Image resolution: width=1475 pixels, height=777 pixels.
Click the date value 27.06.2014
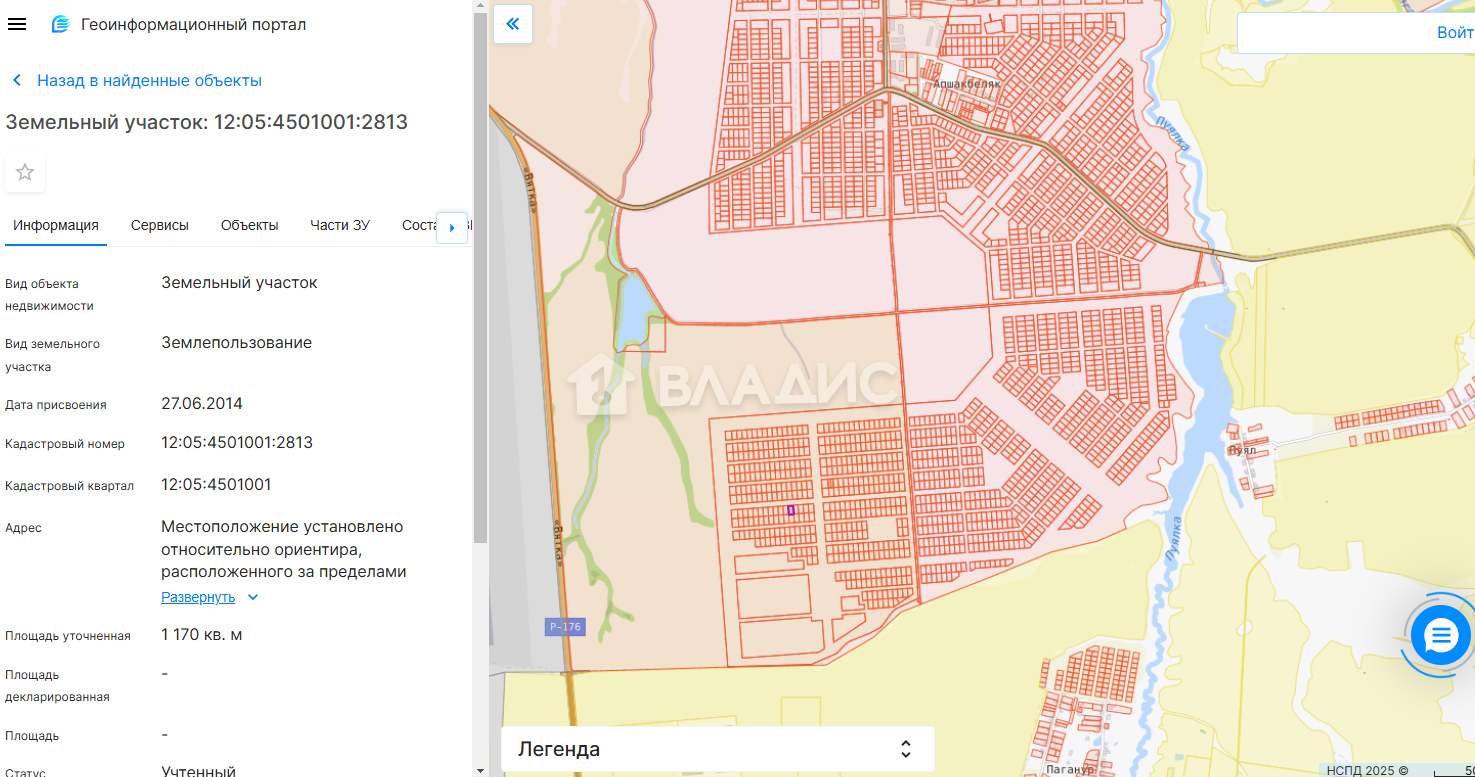(202, 404)
